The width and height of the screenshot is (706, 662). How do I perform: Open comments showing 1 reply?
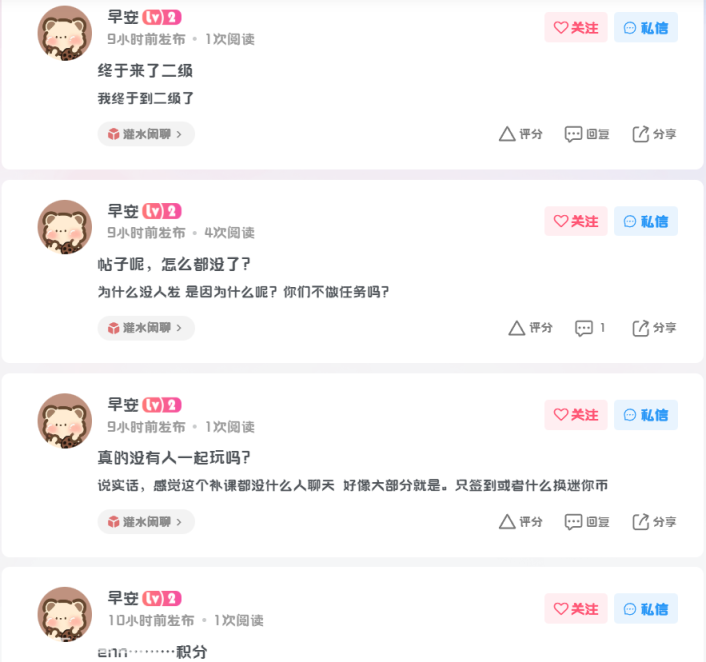[589, 328]
